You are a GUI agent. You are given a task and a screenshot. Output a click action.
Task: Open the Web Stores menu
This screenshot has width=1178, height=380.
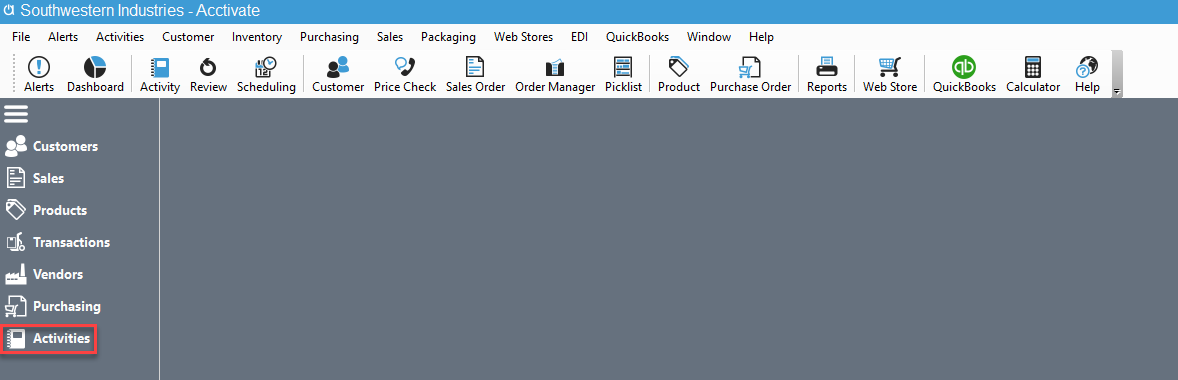click(x=524, y=37)
